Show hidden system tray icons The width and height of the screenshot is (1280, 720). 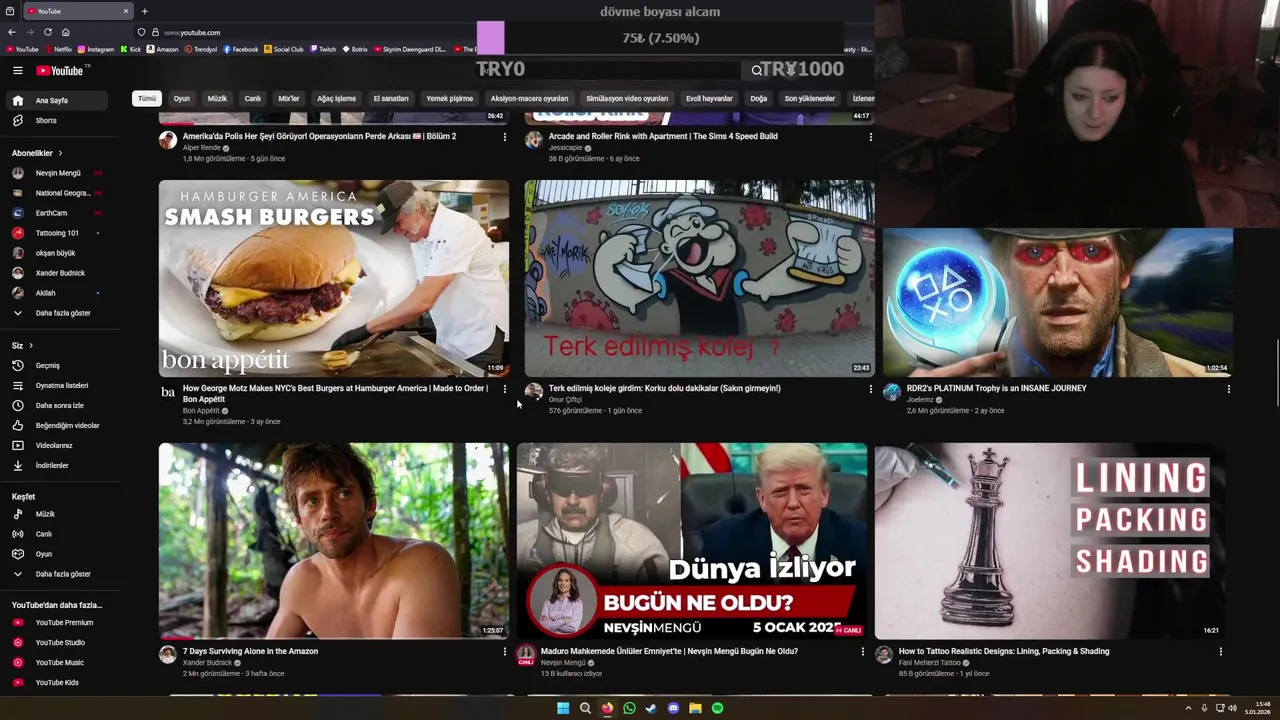[1187, 708]
